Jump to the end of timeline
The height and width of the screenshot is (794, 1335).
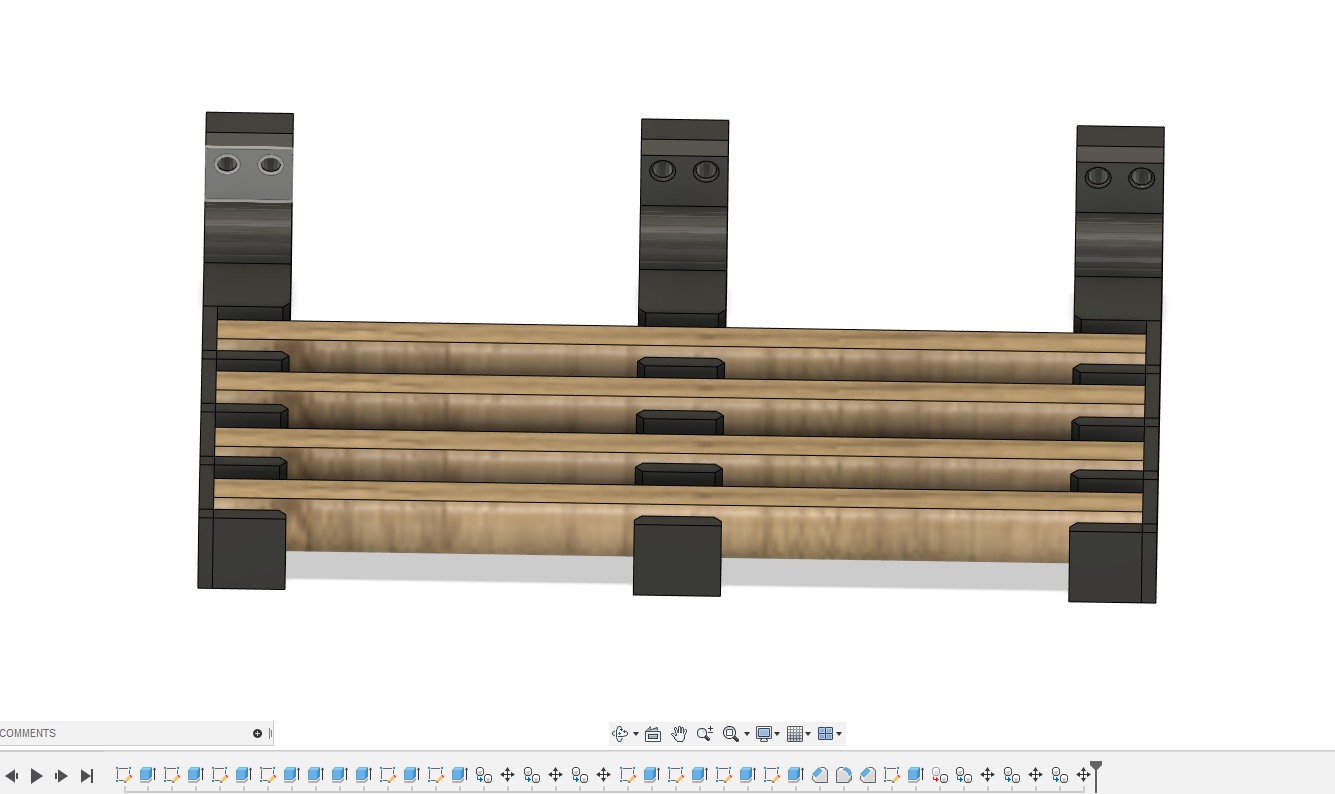tap(87, 776)
